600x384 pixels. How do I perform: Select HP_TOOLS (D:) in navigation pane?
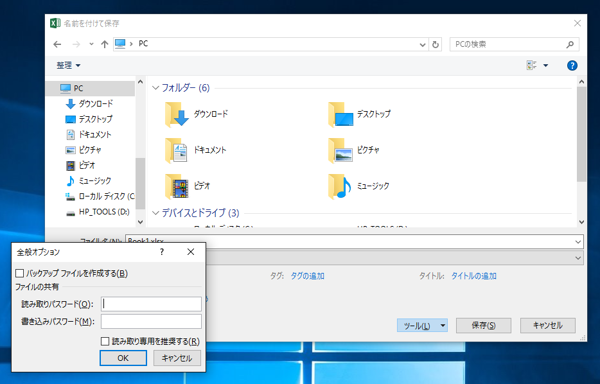pos(97,212)
